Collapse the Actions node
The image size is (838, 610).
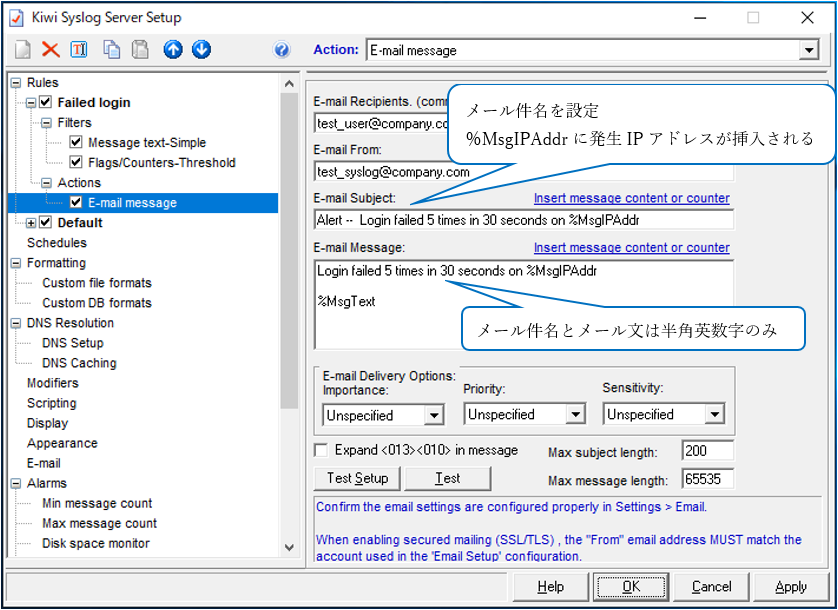[x=46, y=183]
